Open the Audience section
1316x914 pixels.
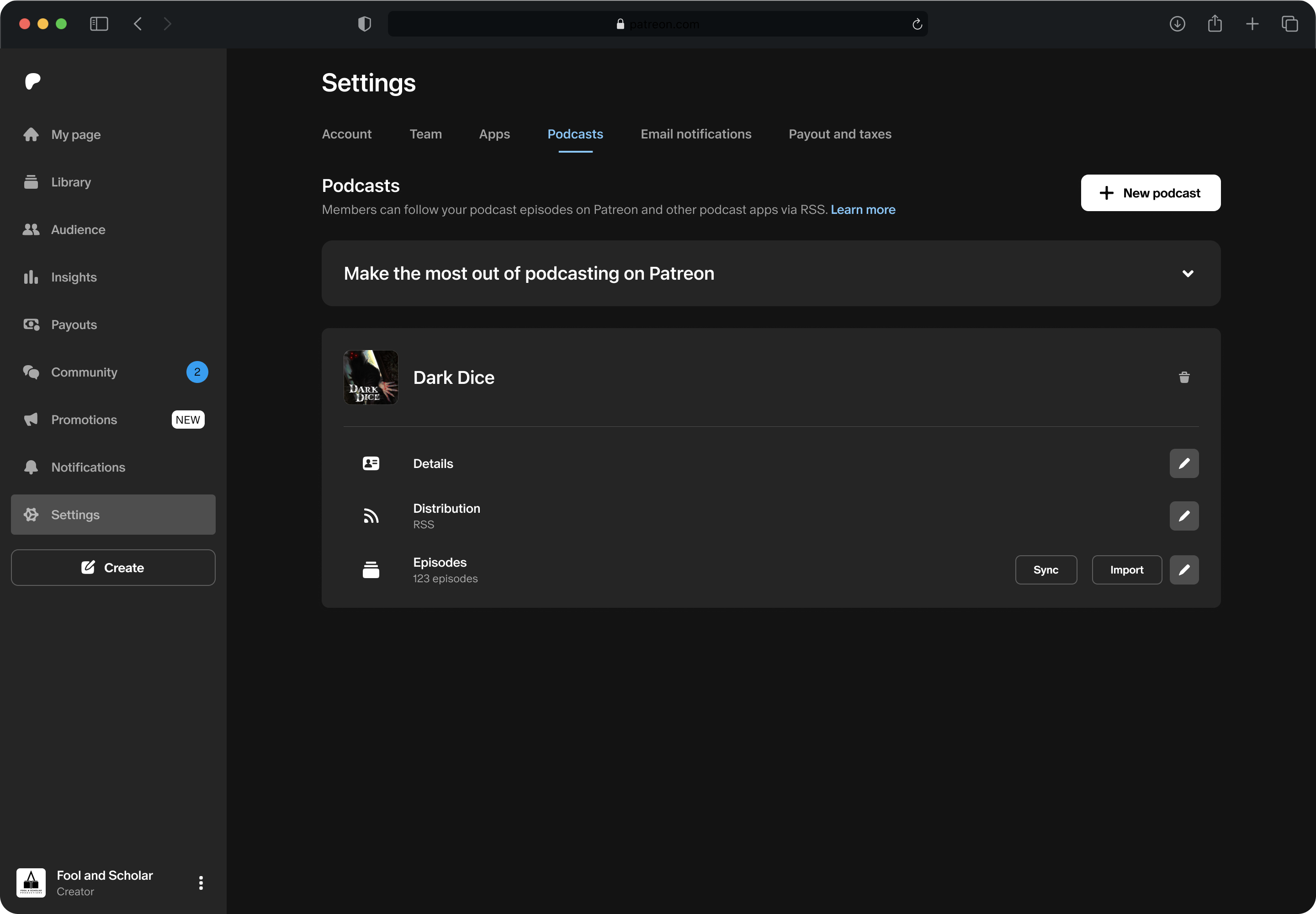(113, 230)
